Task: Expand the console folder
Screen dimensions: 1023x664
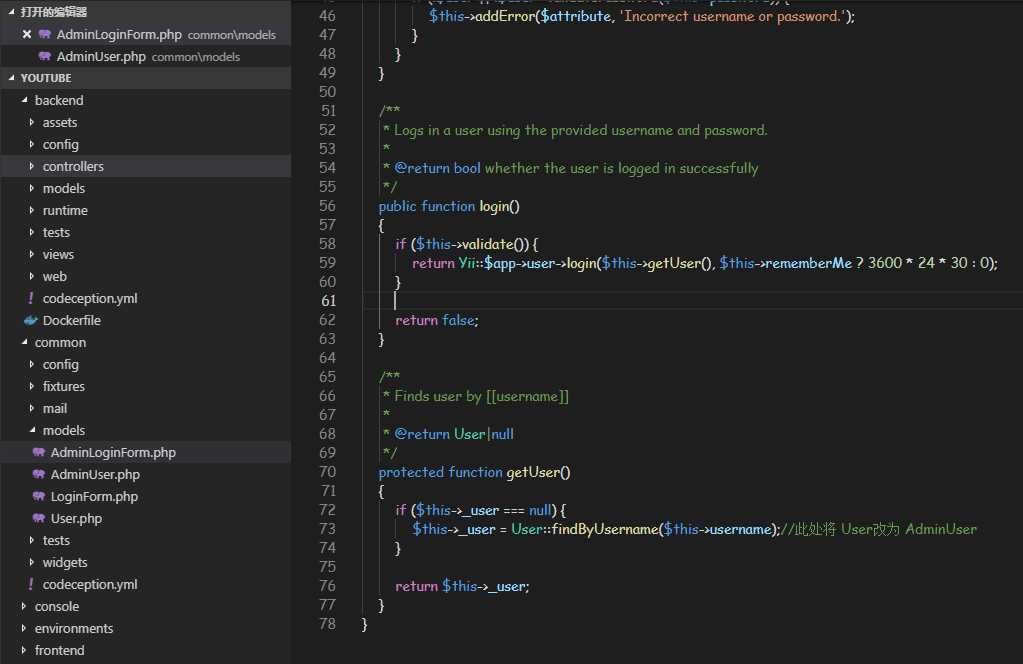Action: tap(23, 607)
